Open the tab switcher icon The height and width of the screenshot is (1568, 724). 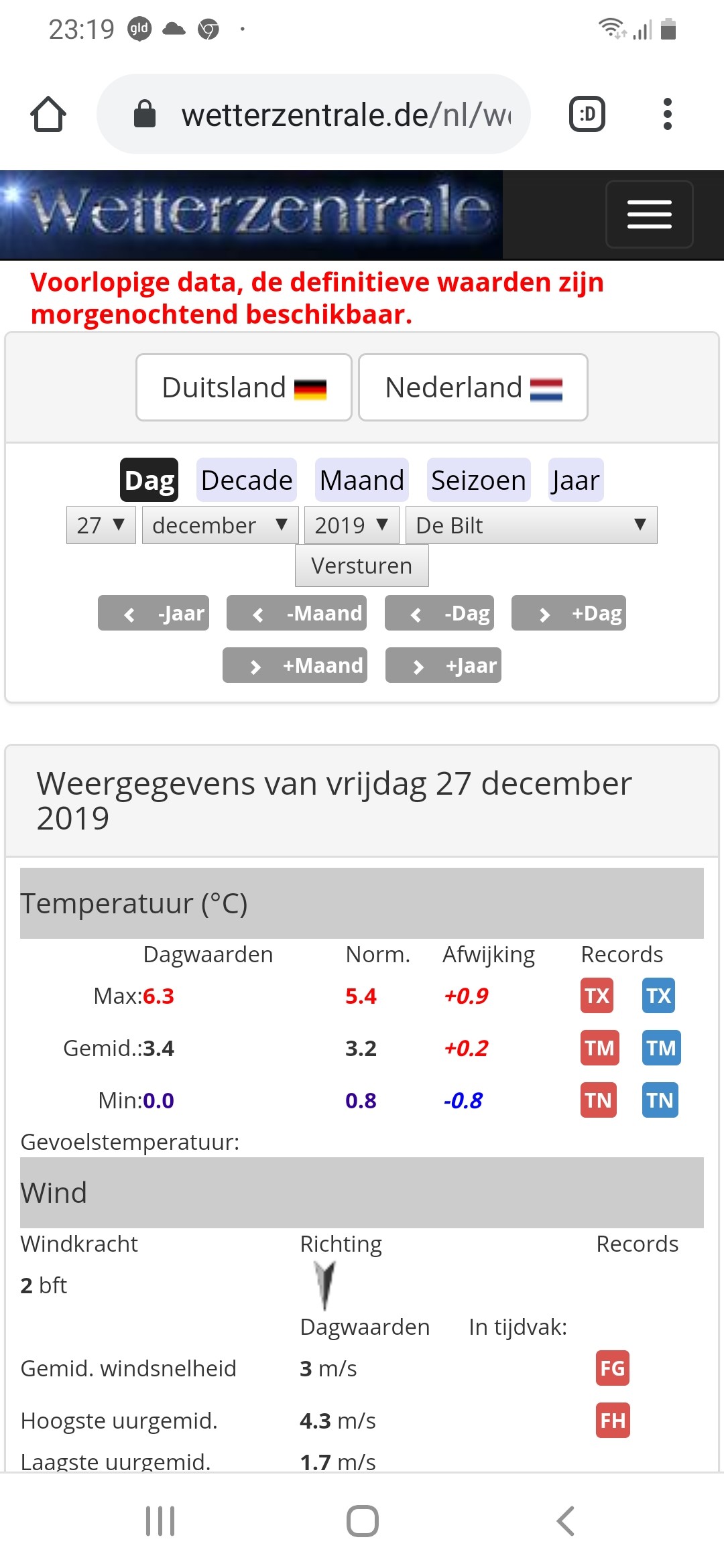[x=587, y=114]
